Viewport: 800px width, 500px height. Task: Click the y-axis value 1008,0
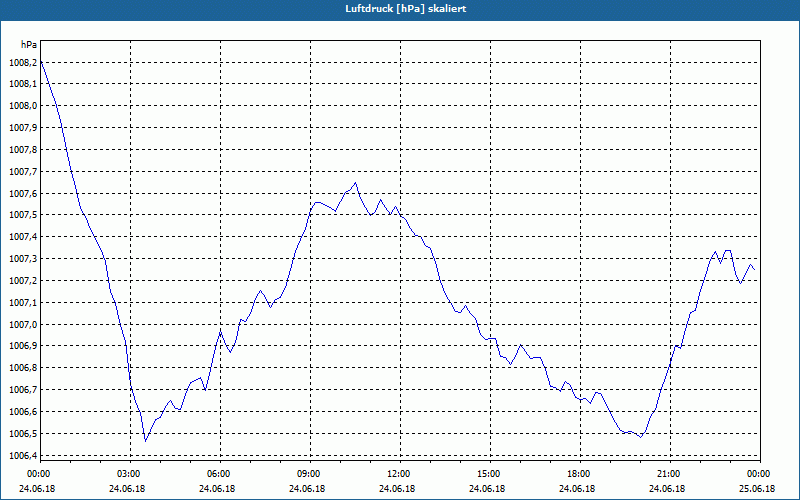click(23, 106)
